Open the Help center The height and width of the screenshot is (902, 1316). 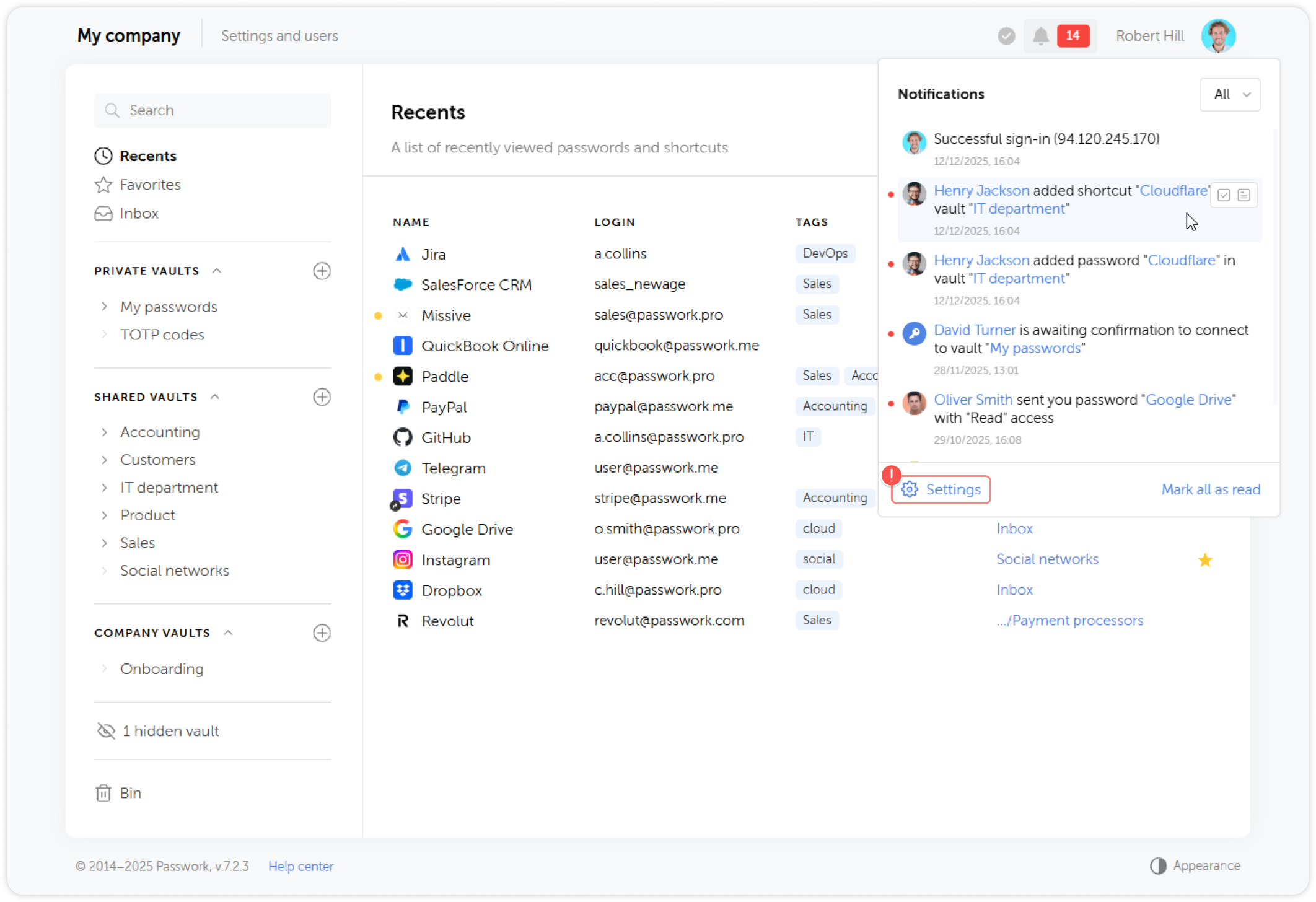point(300,865)
